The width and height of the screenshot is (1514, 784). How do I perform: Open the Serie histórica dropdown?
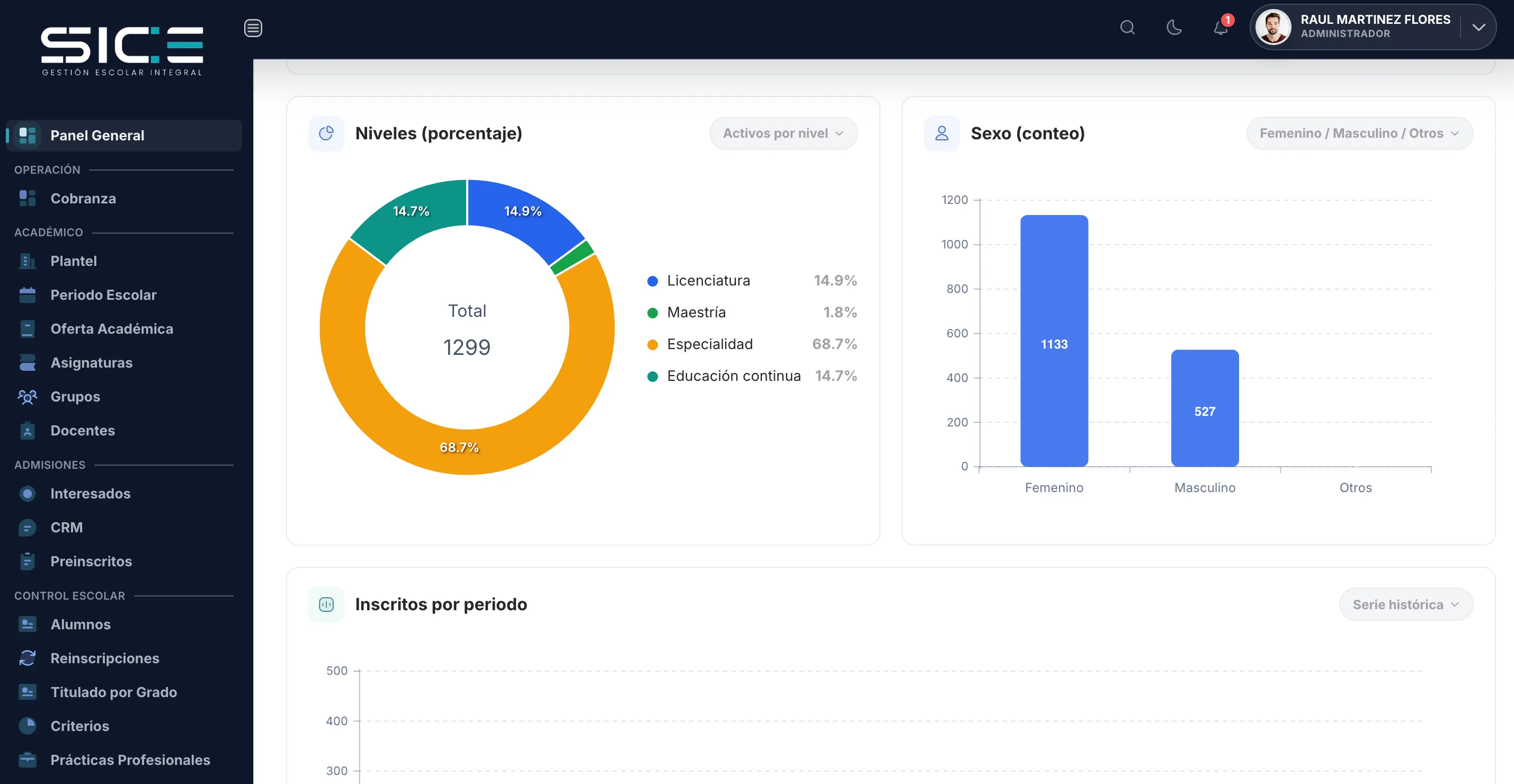click(x=1405, y=604)
